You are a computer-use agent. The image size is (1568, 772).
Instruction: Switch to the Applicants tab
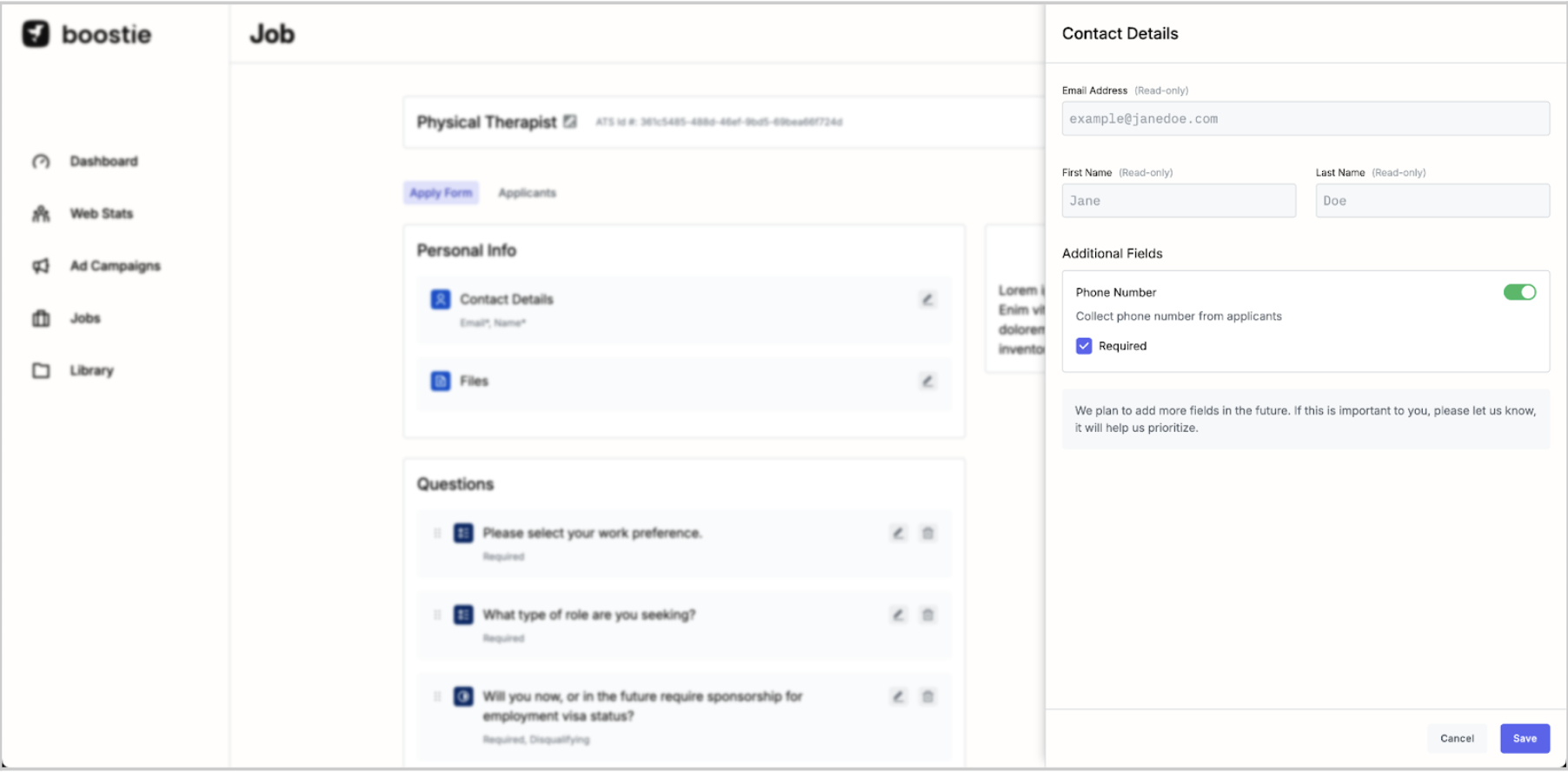527,193
